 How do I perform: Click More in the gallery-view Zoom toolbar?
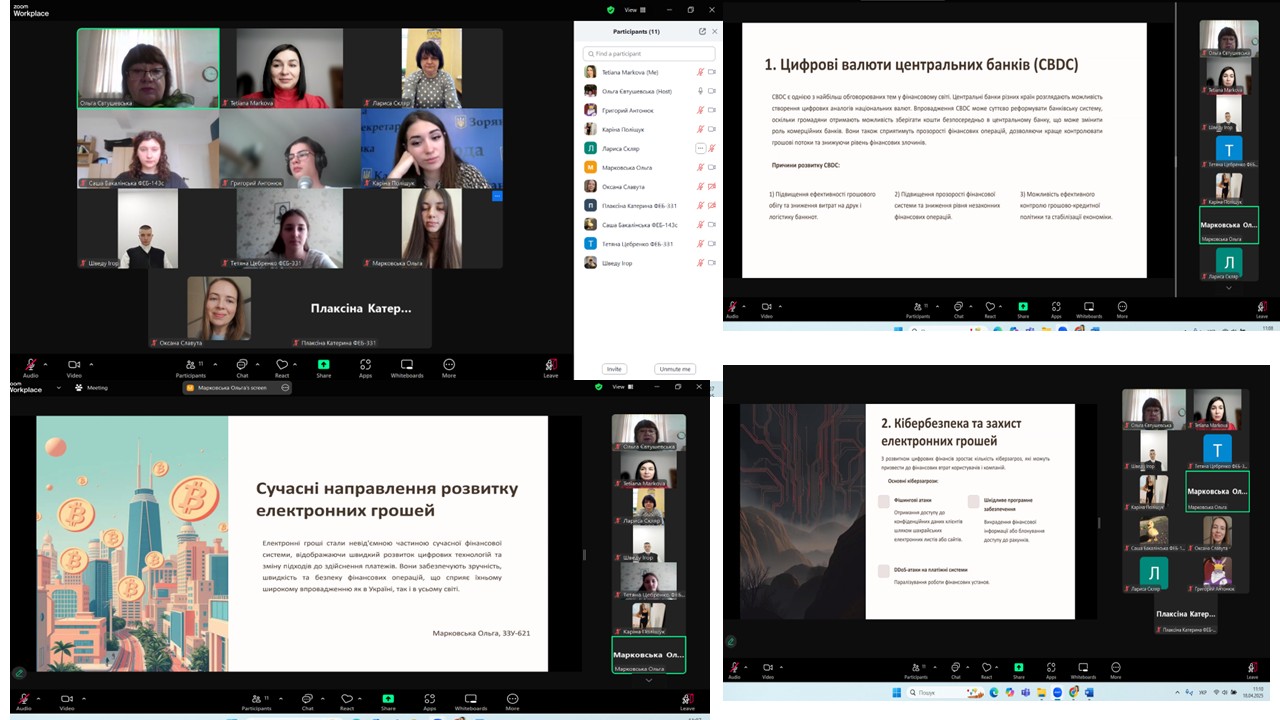coord(449,367)
